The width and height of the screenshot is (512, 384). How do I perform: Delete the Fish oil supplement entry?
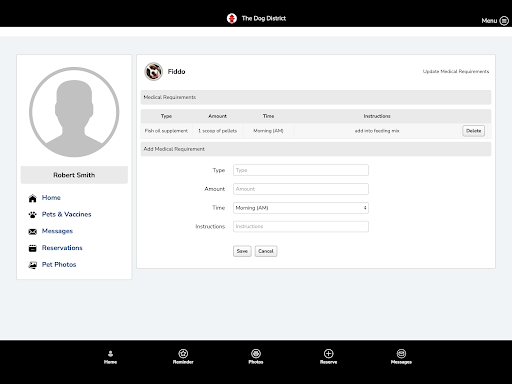pyautogui.click(x=473, y=131)
